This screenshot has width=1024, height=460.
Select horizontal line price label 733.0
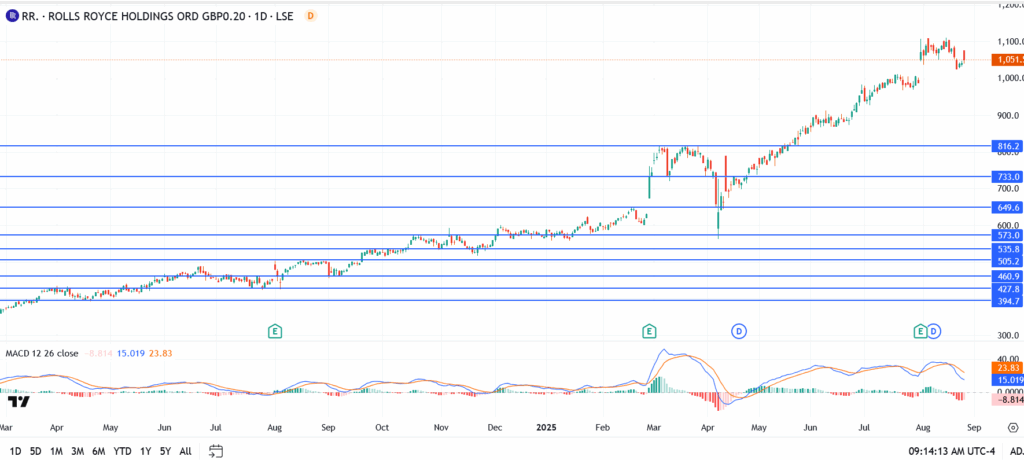coord(1008,176)
